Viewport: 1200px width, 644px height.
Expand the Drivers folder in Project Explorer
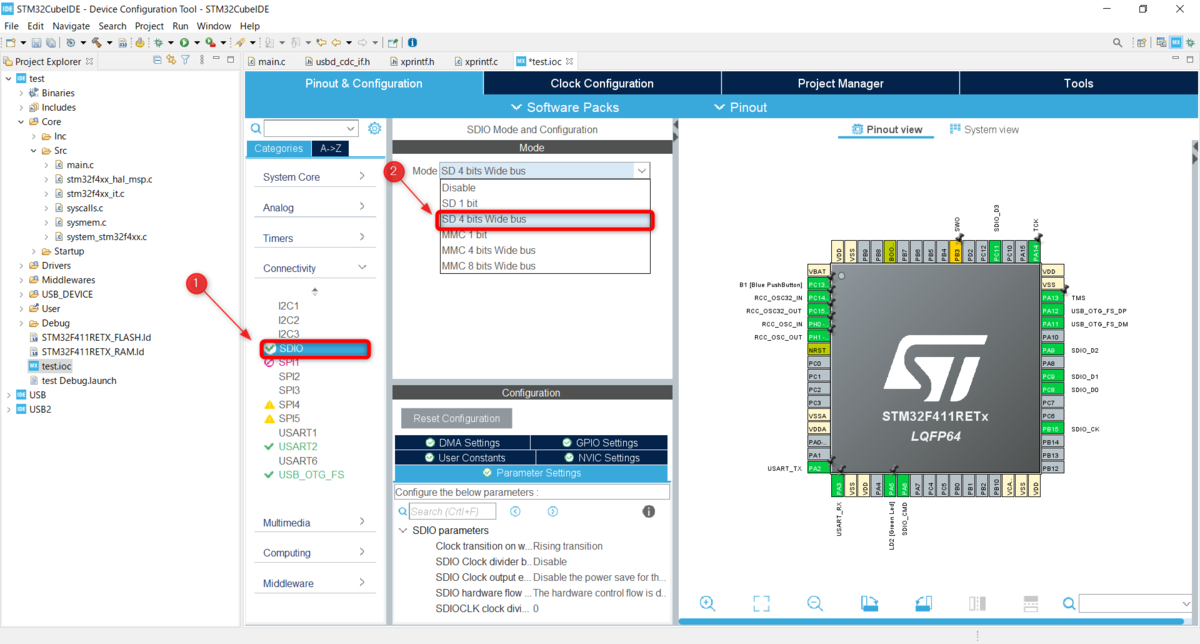tap(21, 266)
